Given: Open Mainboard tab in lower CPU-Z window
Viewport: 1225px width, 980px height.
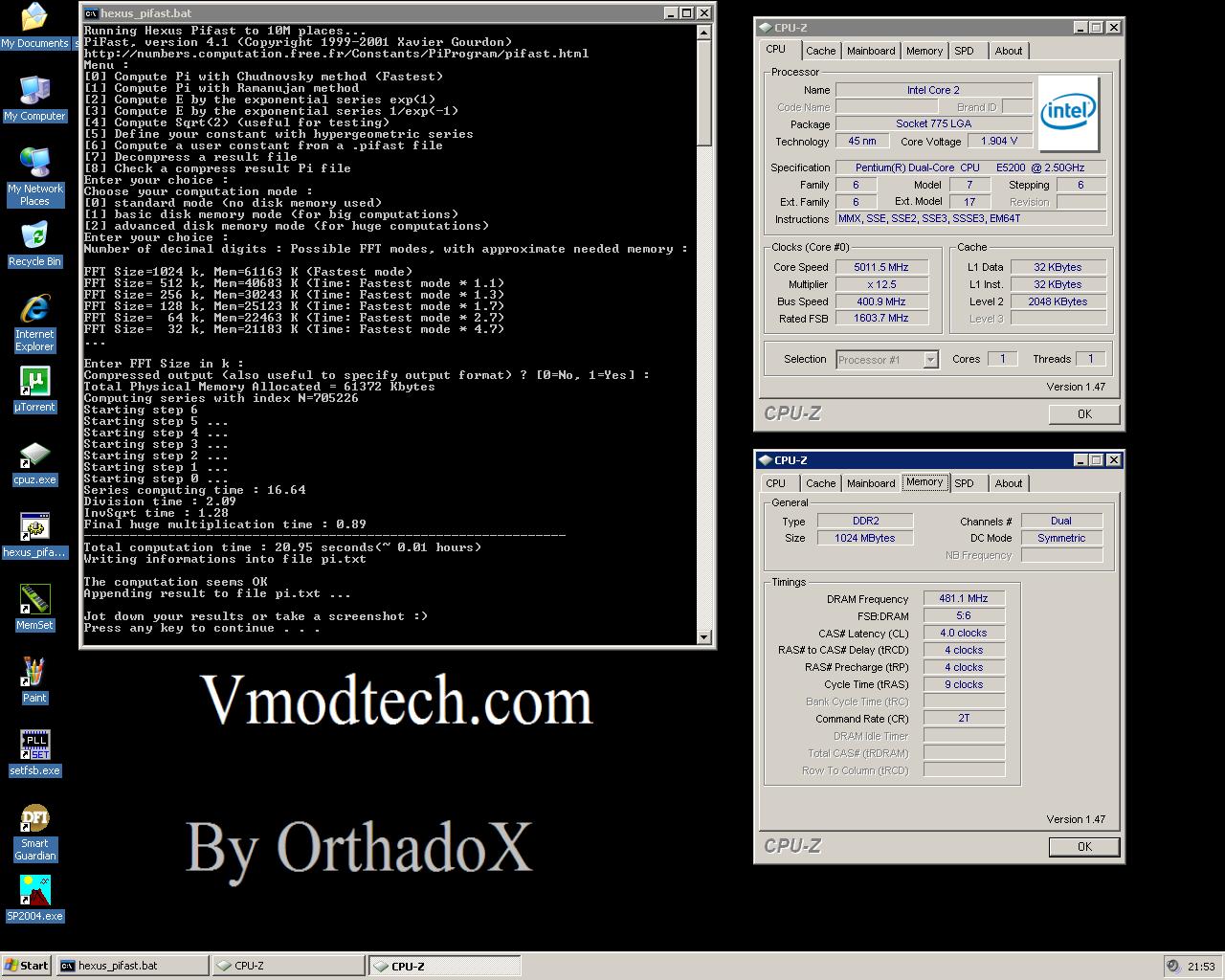Looking at the screenshot, I should click(871, 483).
